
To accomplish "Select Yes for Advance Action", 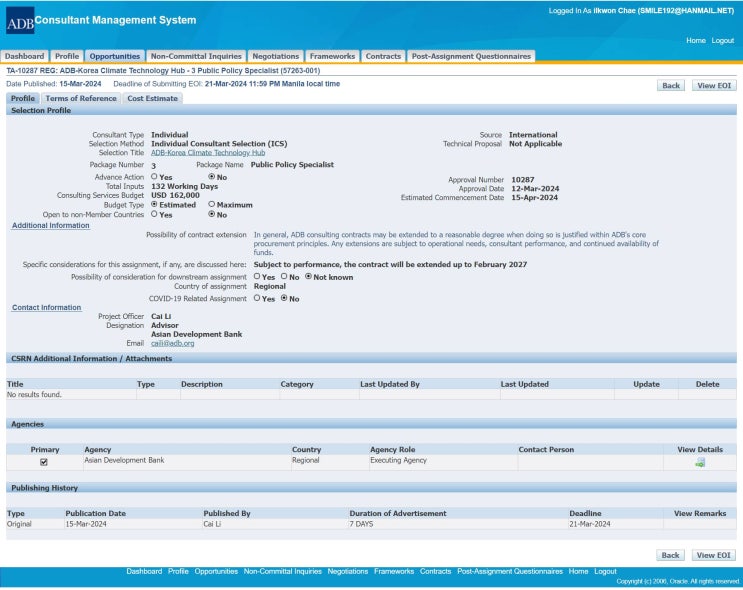I will [155, 177].
